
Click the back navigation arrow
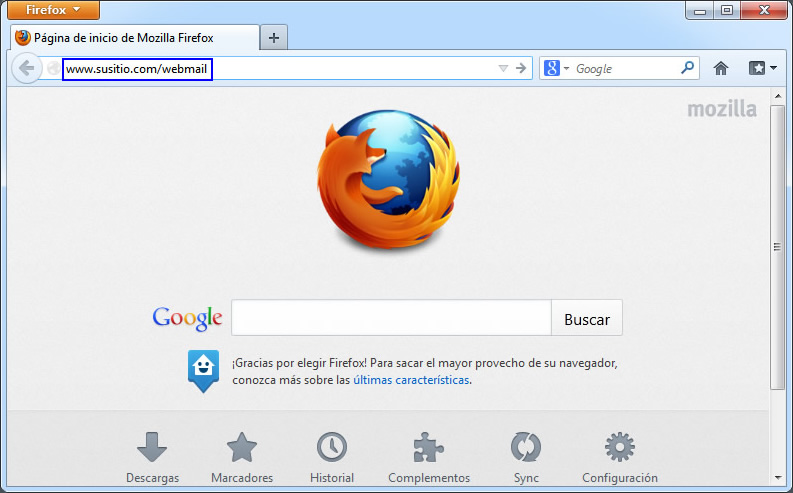[26, 69]
